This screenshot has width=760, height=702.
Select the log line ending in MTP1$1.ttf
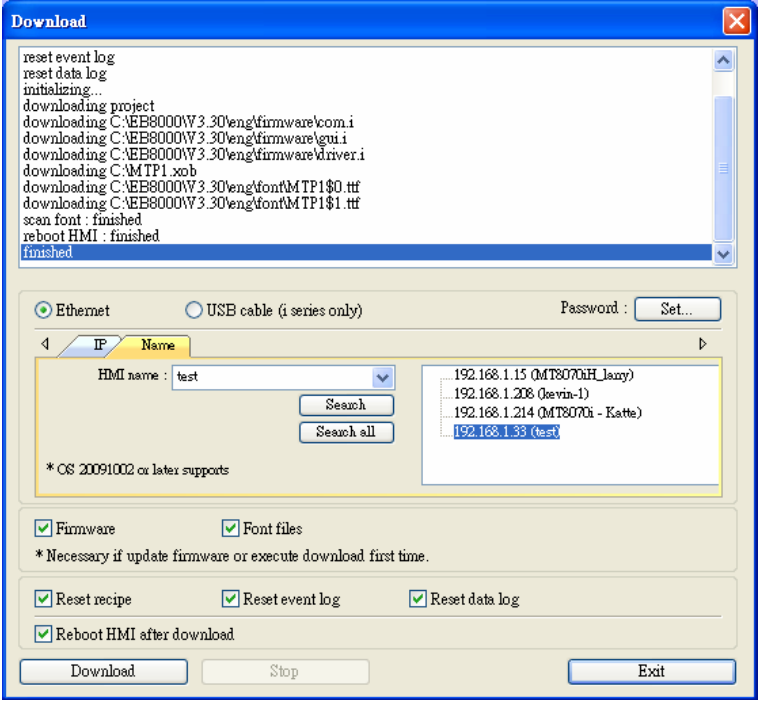pyautogui.click(x=366, y=203)
